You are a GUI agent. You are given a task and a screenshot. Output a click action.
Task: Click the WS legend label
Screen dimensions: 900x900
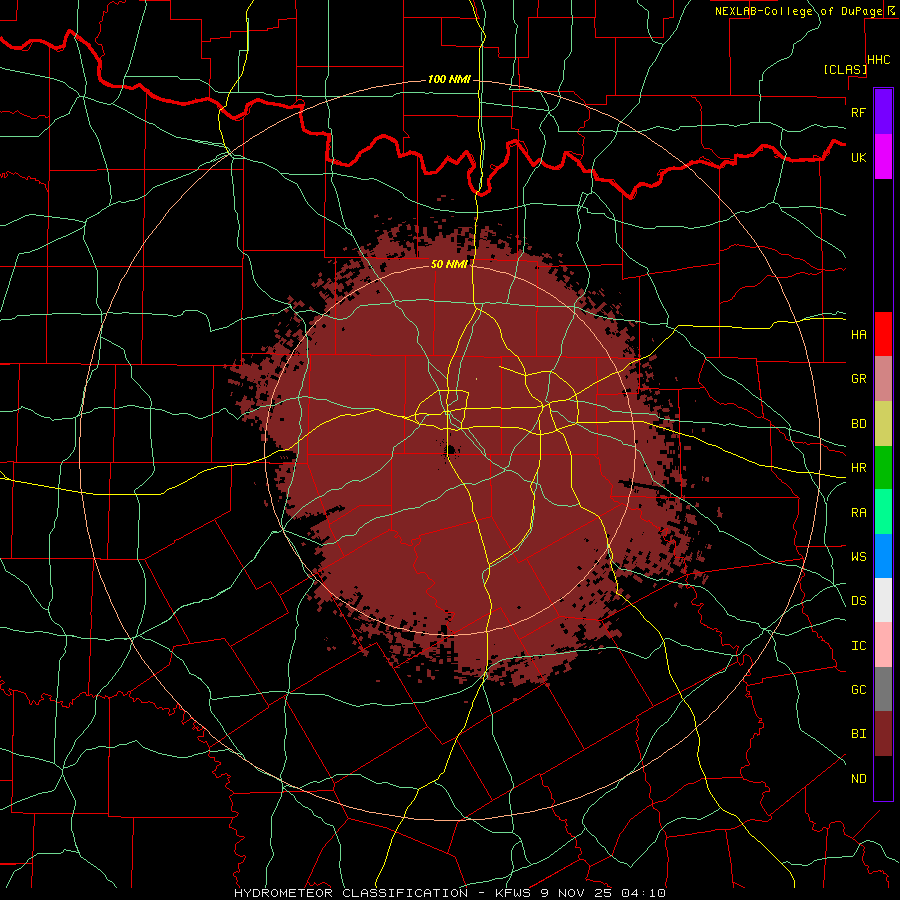pos(859,556)
